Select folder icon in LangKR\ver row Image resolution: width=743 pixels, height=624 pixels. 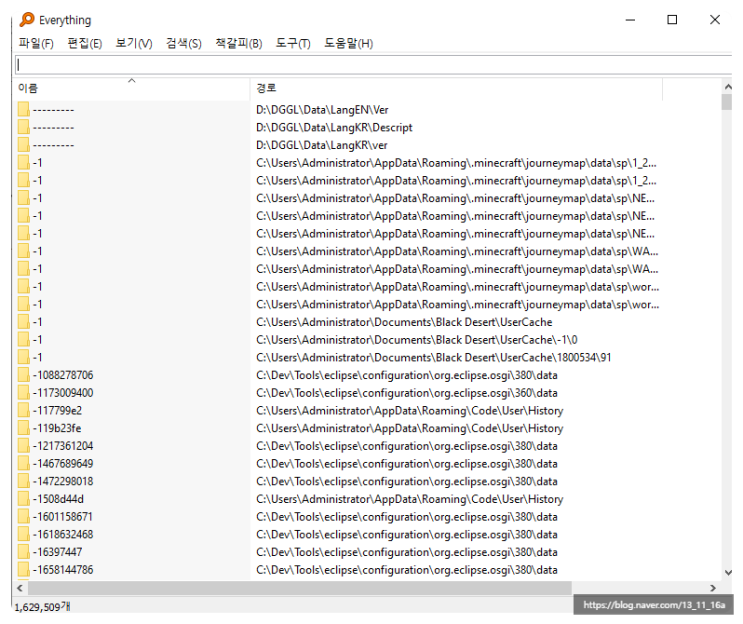[24, 145]
